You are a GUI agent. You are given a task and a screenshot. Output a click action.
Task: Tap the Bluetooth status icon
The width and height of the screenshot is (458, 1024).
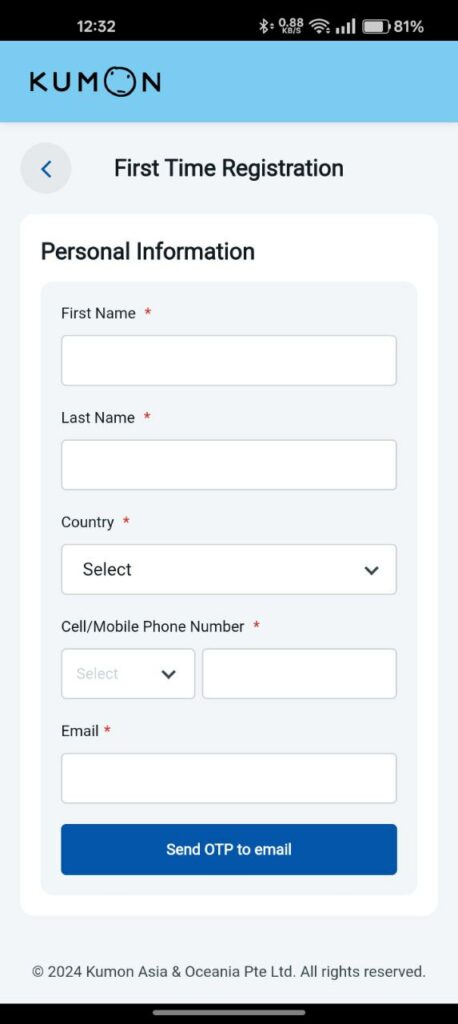point(265,26)
